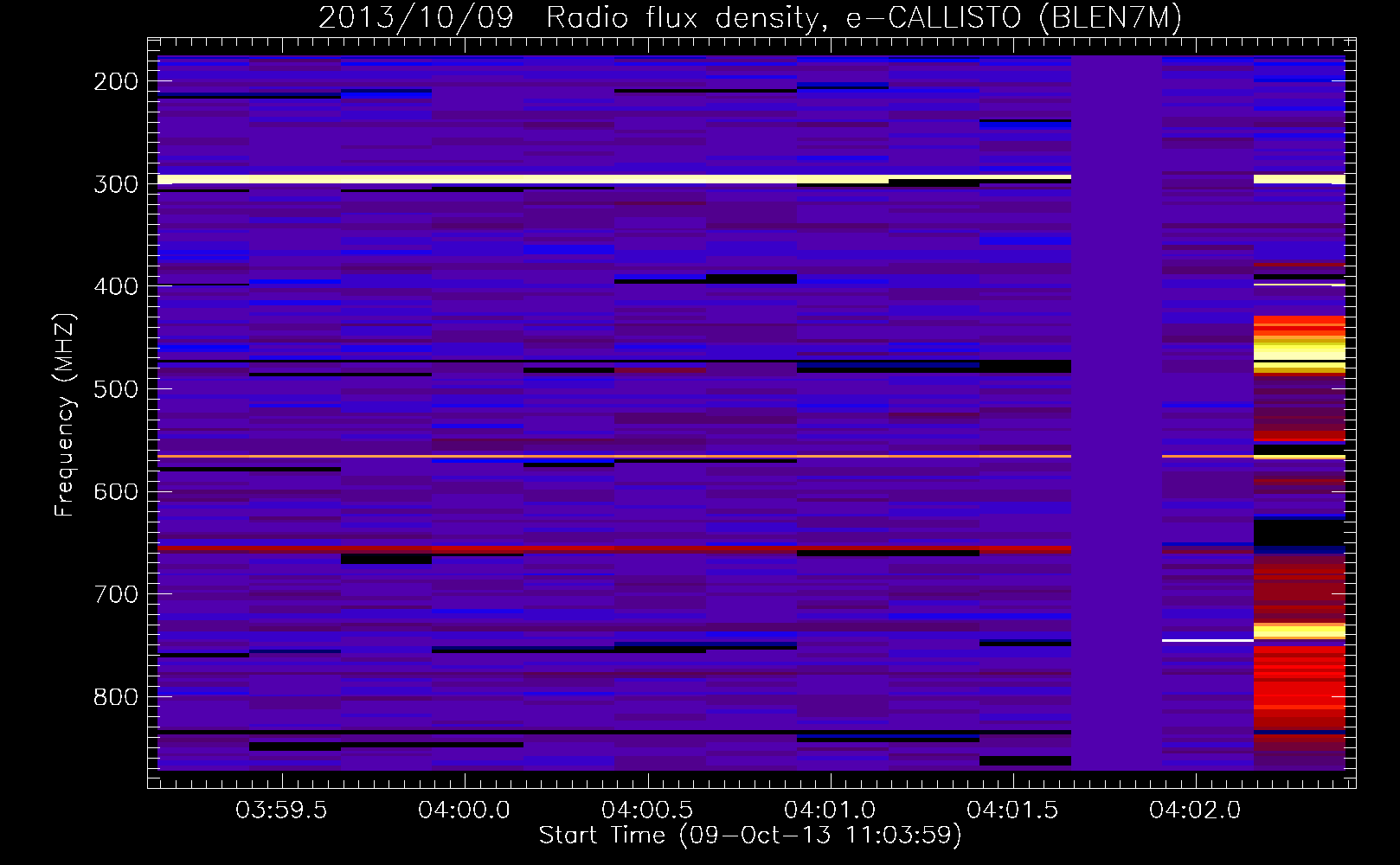Click the 'Start Time (09-Oct-13 11:03:59)' label

click(x=750, y=836)
